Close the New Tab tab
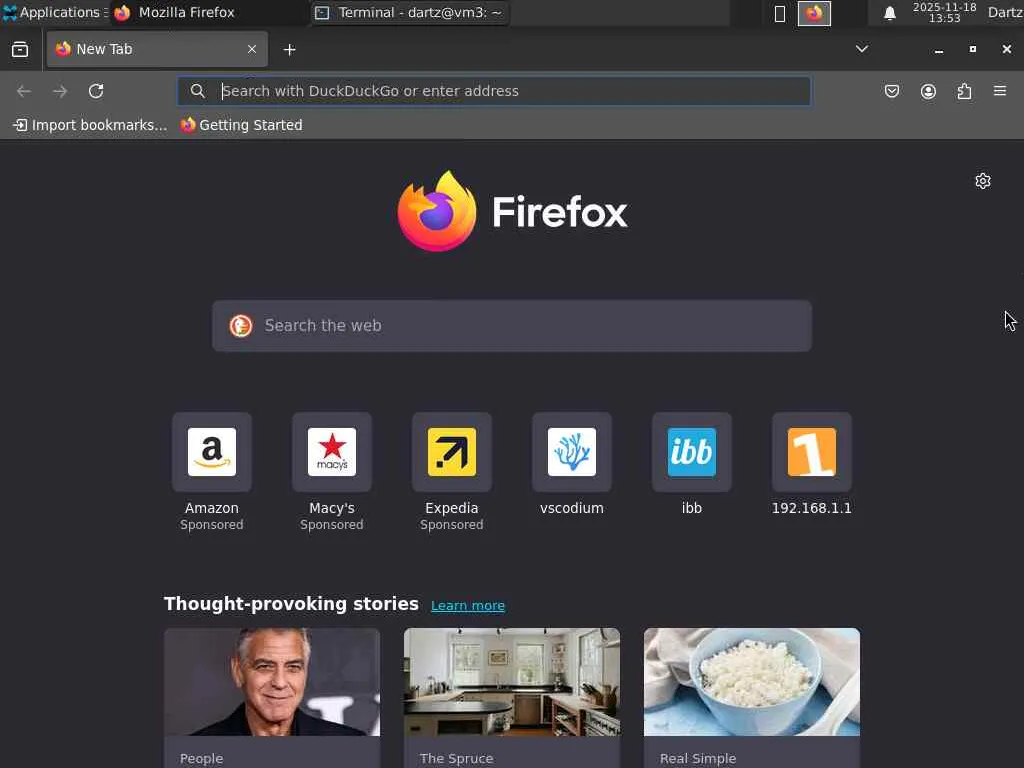This screenshot has height=768, width=1024. click(x=251, y=50)
